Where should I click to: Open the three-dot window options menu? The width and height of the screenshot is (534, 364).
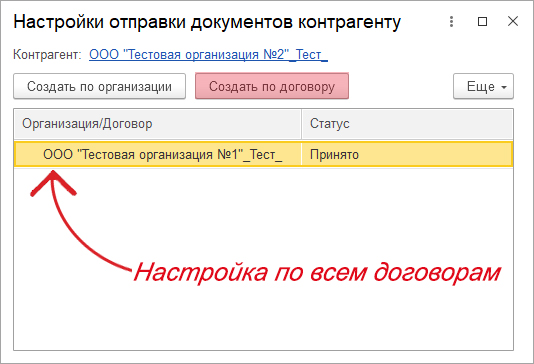(x=451, y=22)
